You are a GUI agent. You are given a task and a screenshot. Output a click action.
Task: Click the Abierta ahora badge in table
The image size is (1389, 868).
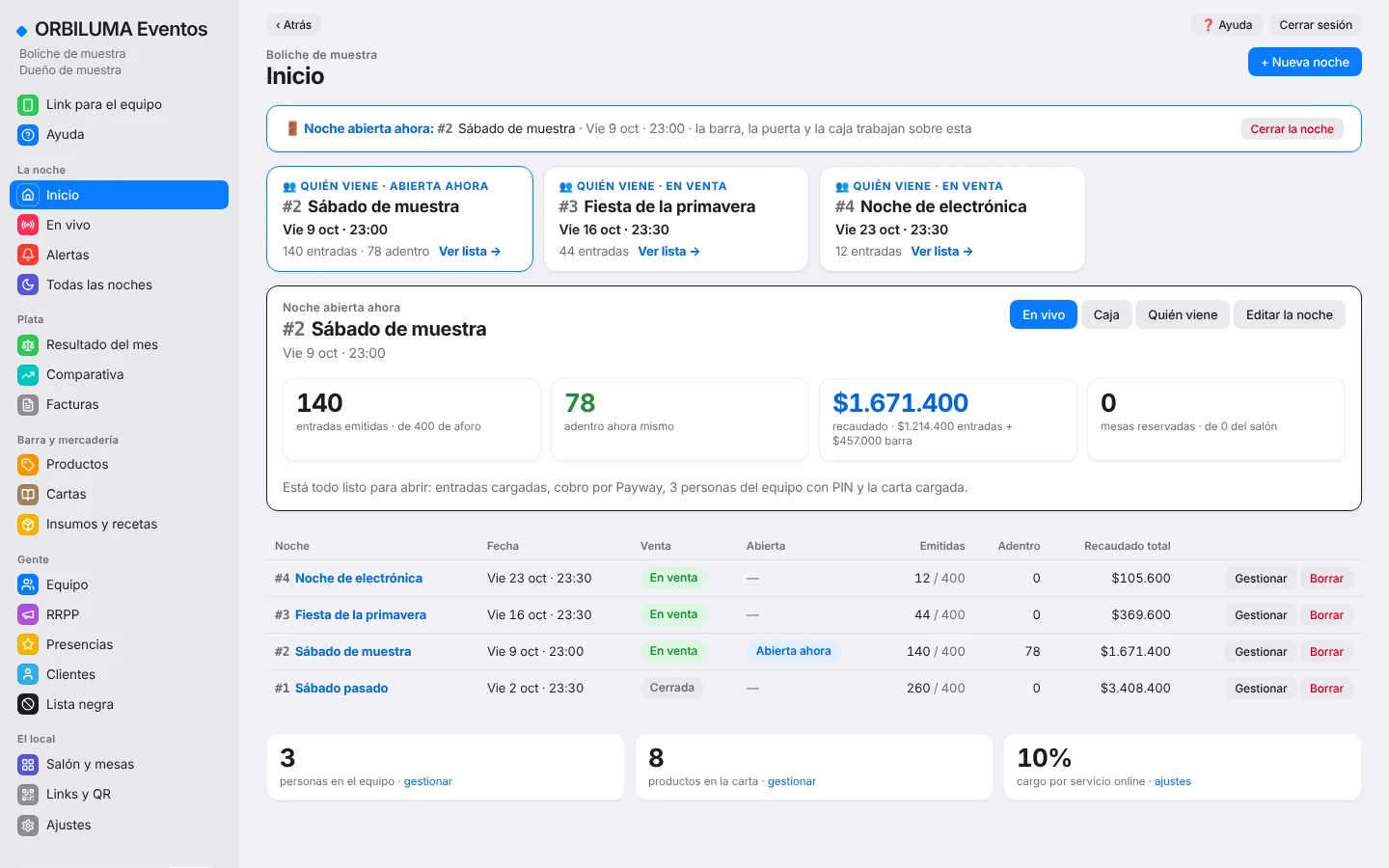coord(793,651)
